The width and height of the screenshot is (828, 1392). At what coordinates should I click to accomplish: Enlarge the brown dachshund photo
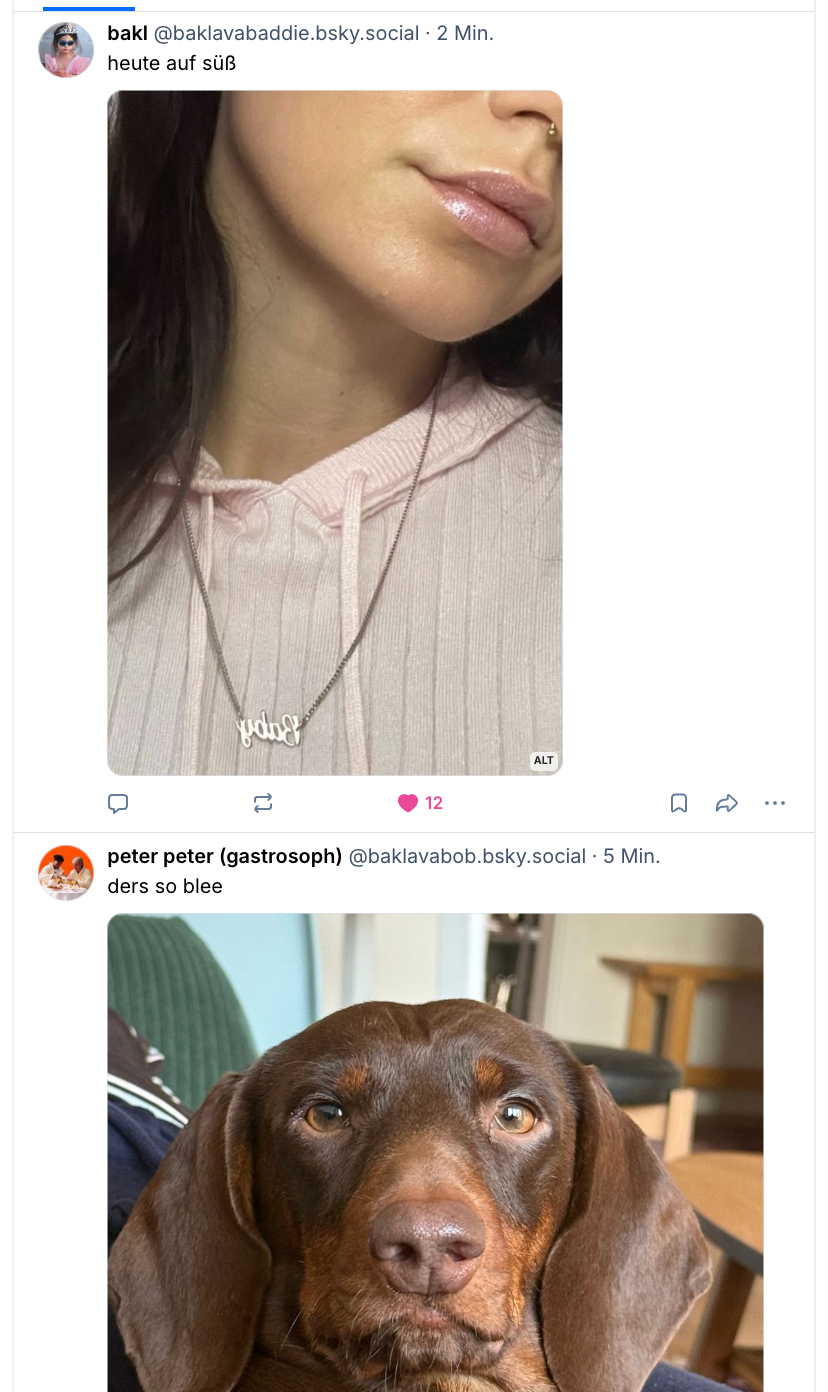435,1150
